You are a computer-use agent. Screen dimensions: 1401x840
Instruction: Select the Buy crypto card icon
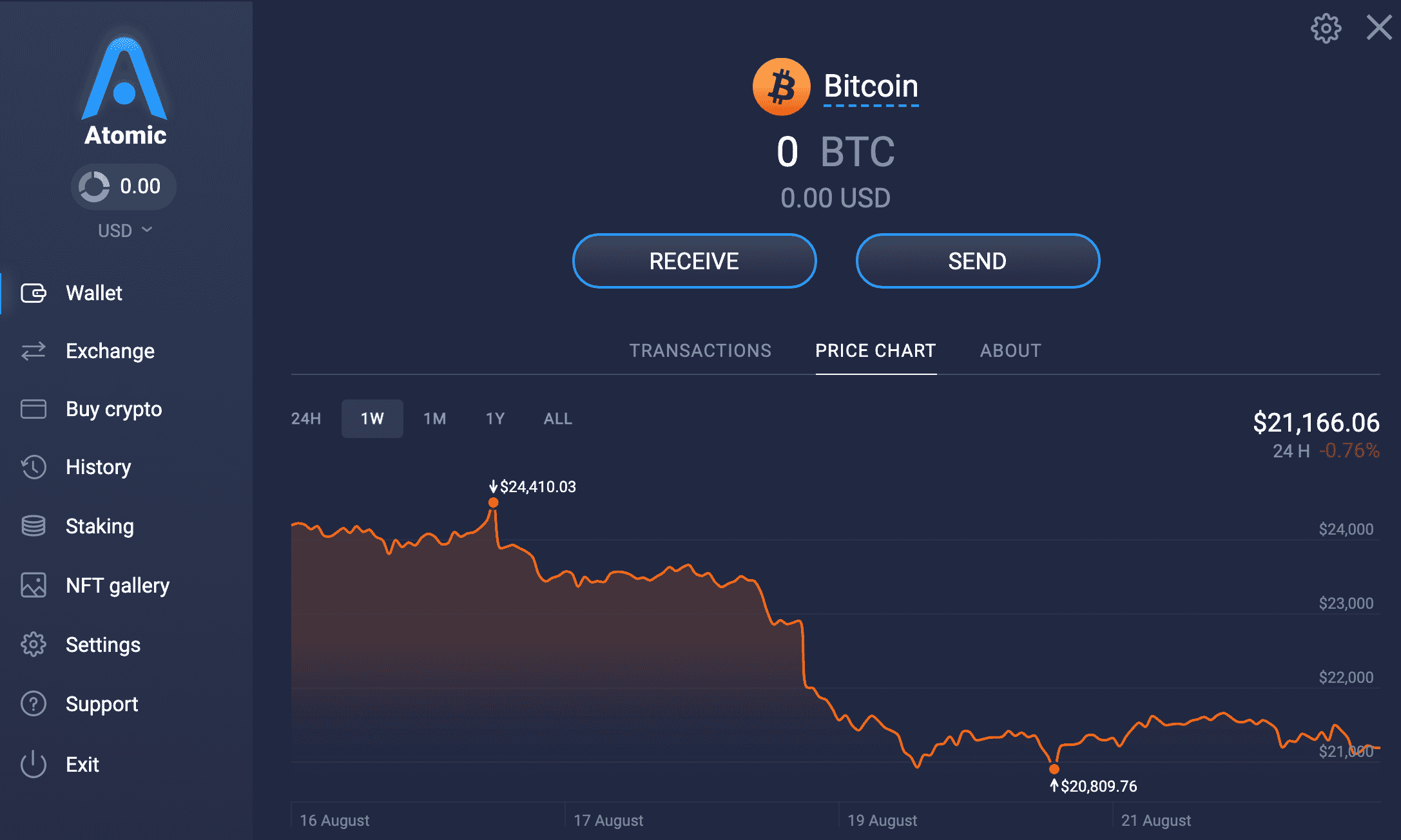[34, 409]
